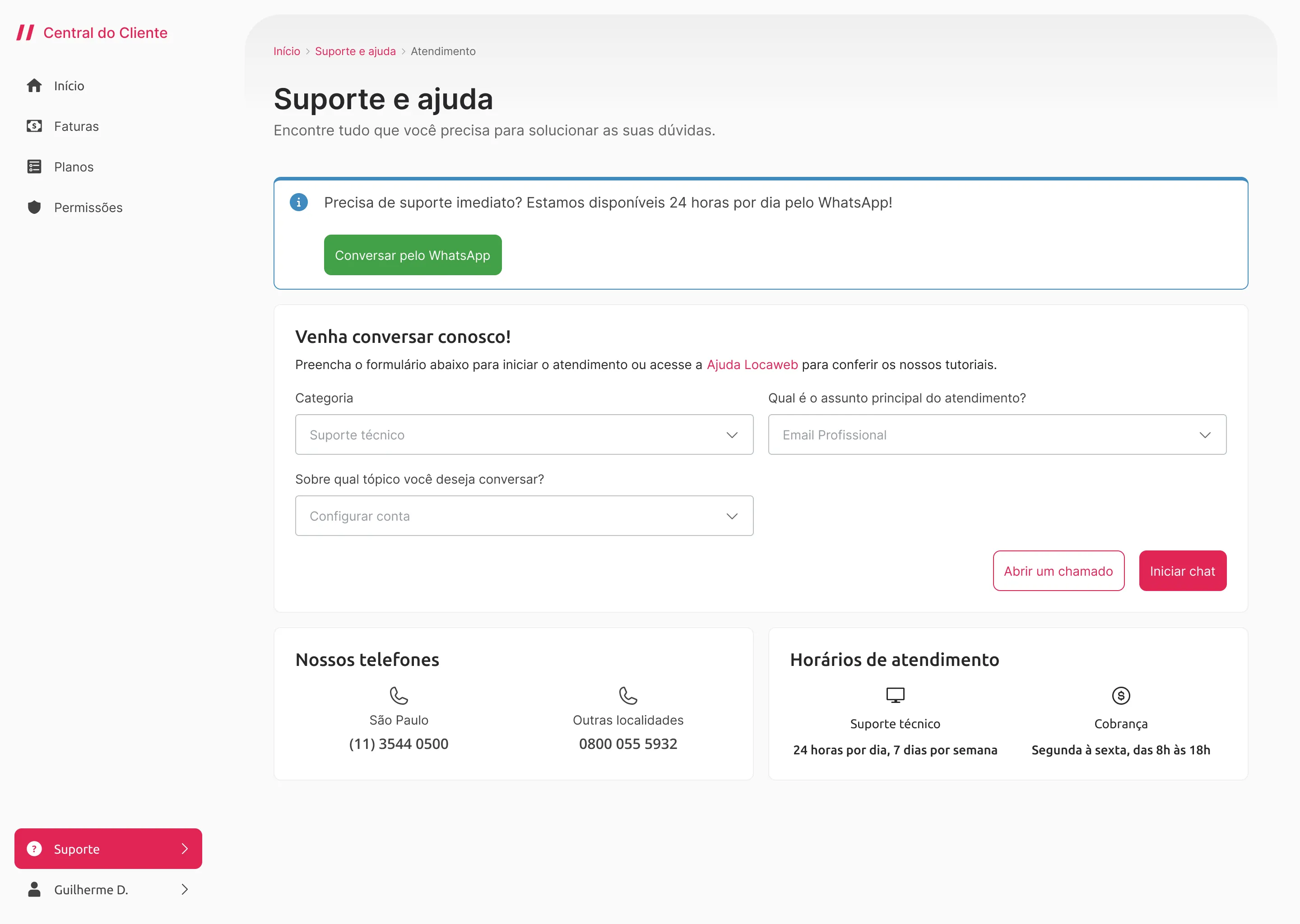The image size is (1300, 924).
Task: Click the user avatar icon for Guilherme D.
Action: pos(34,889)
